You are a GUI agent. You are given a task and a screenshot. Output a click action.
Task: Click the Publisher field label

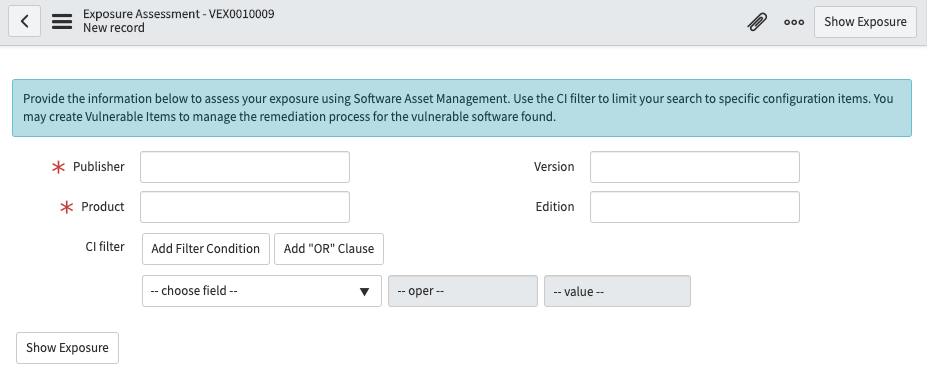tap(99, 167)
